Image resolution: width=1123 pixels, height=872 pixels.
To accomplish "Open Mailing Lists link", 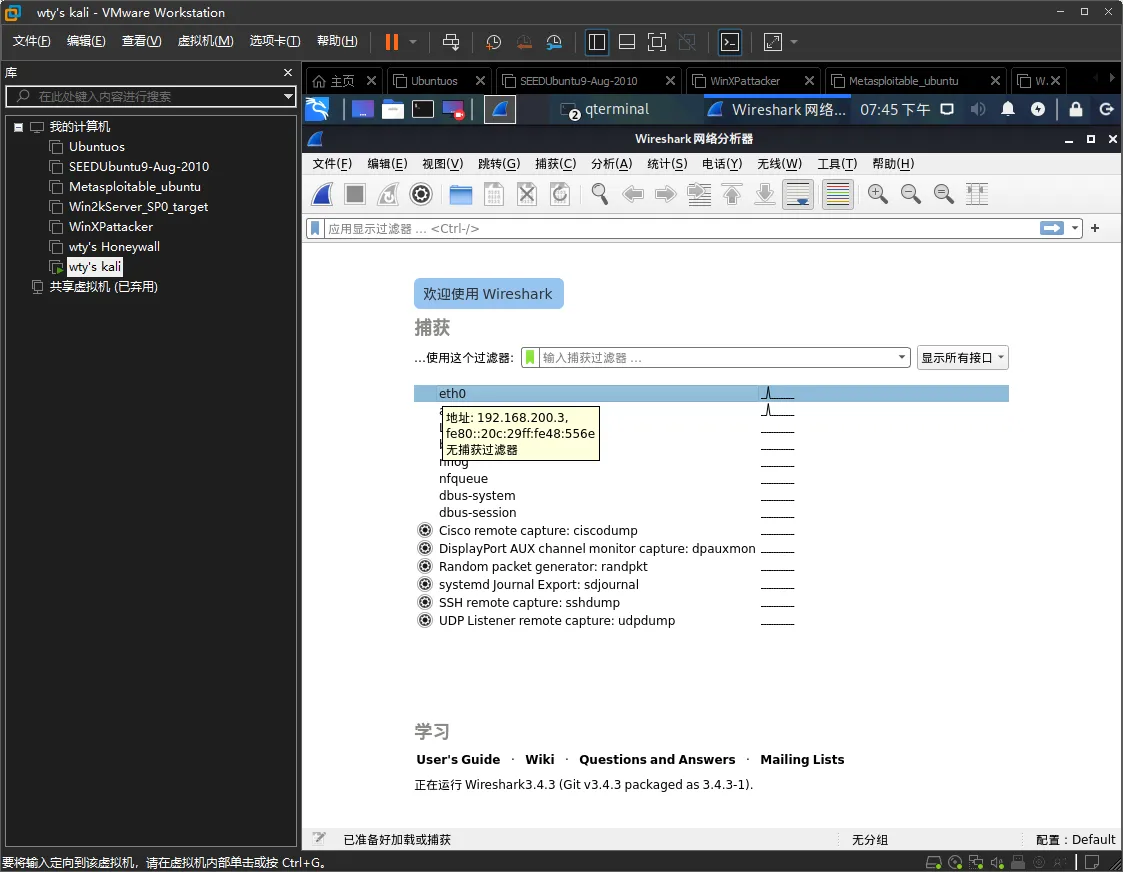I will pos(802,760).
